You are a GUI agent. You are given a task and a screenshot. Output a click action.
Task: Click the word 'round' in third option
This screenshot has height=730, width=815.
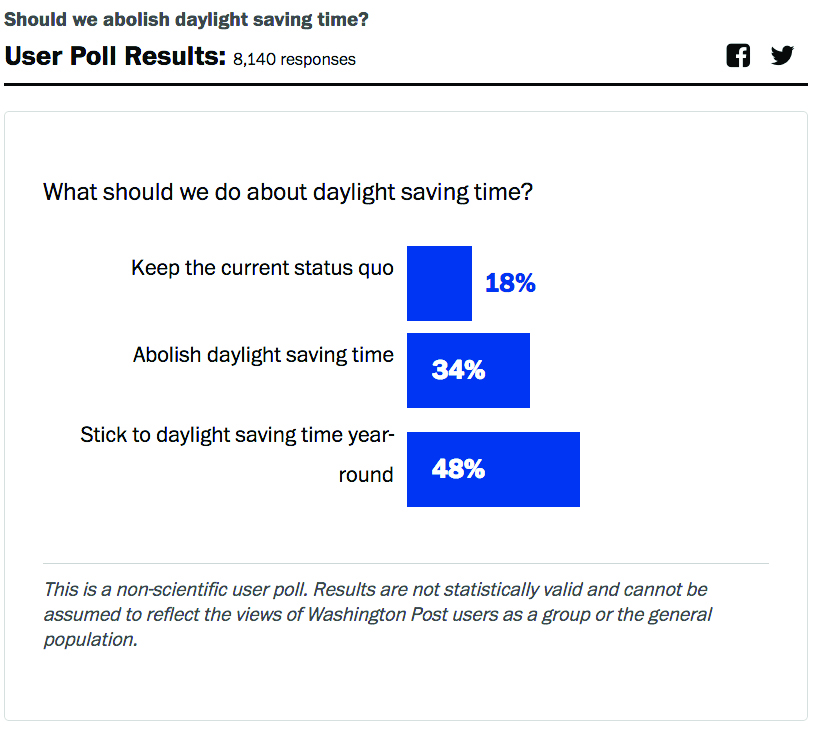coord(366,475)
